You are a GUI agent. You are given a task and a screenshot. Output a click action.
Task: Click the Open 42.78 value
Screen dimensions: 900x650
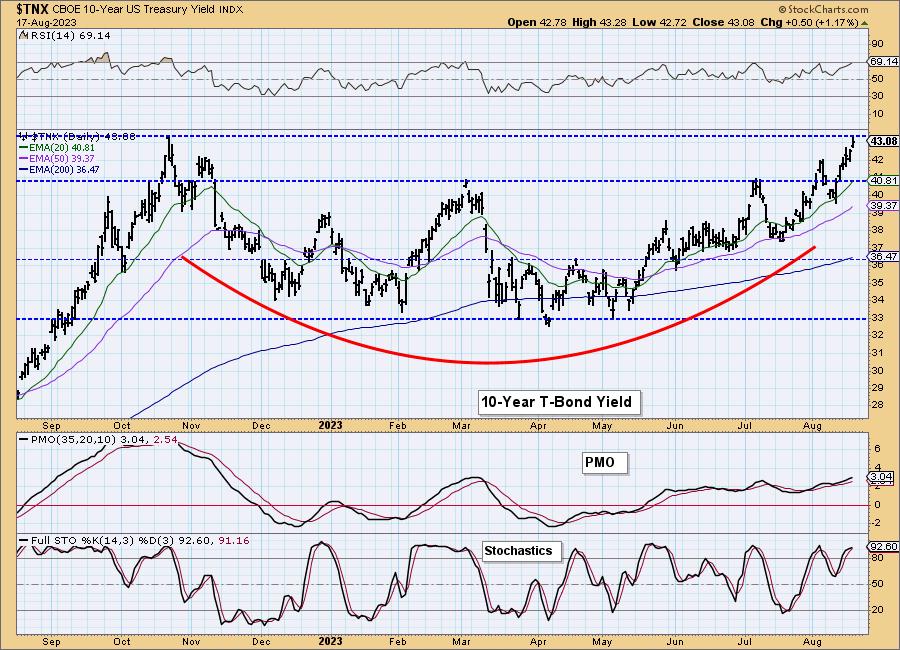click(537, 22)
